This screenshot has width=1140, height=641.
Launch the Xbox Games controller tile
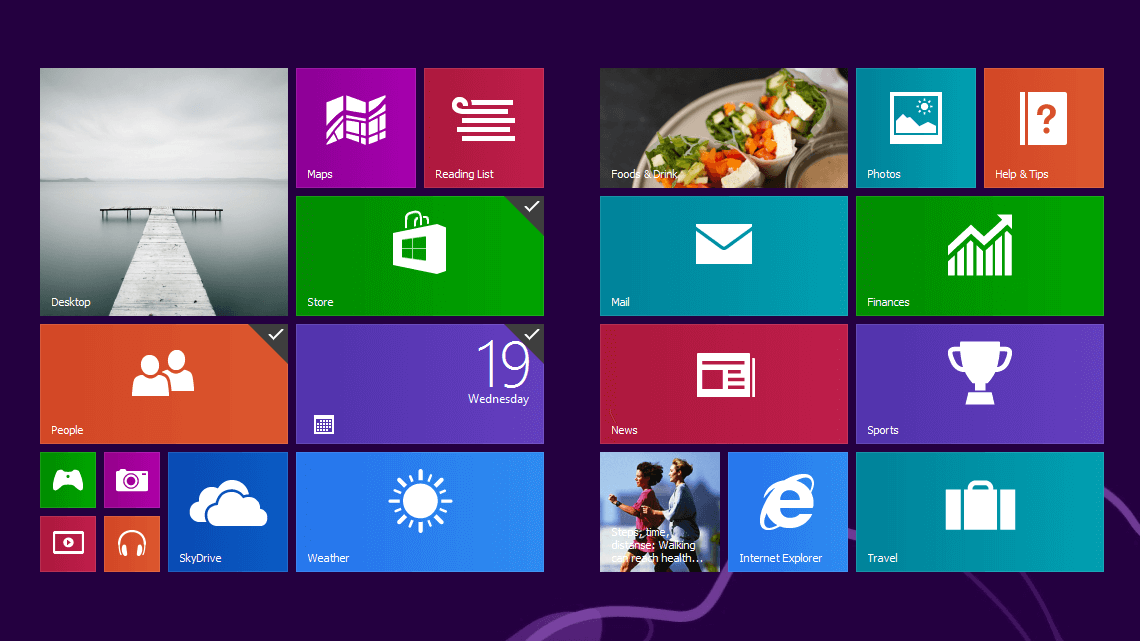[68, 480]
